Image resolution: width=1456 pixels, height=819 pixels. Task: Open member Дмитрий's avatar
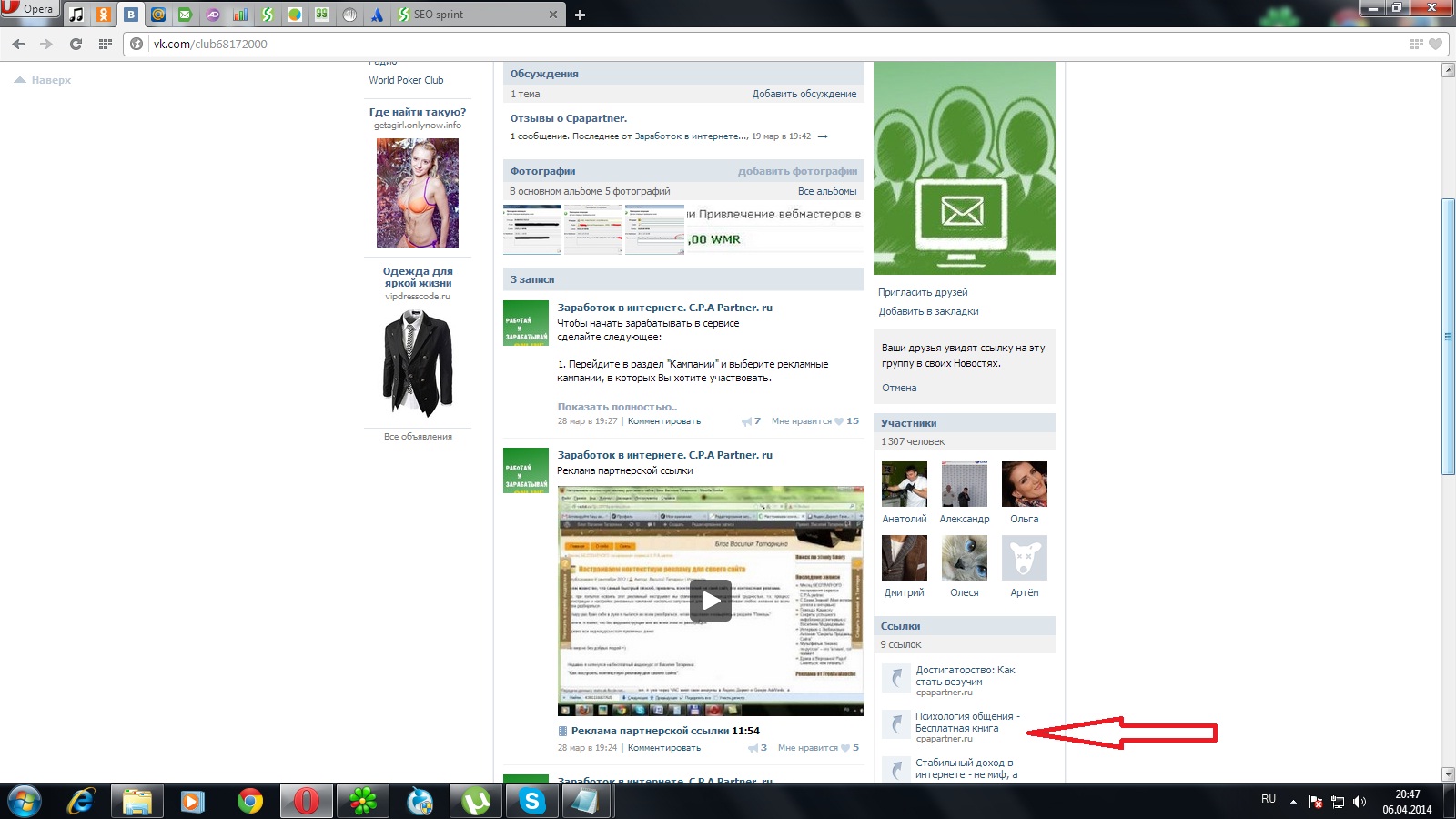pyautogui.click(x=905, y=558)
